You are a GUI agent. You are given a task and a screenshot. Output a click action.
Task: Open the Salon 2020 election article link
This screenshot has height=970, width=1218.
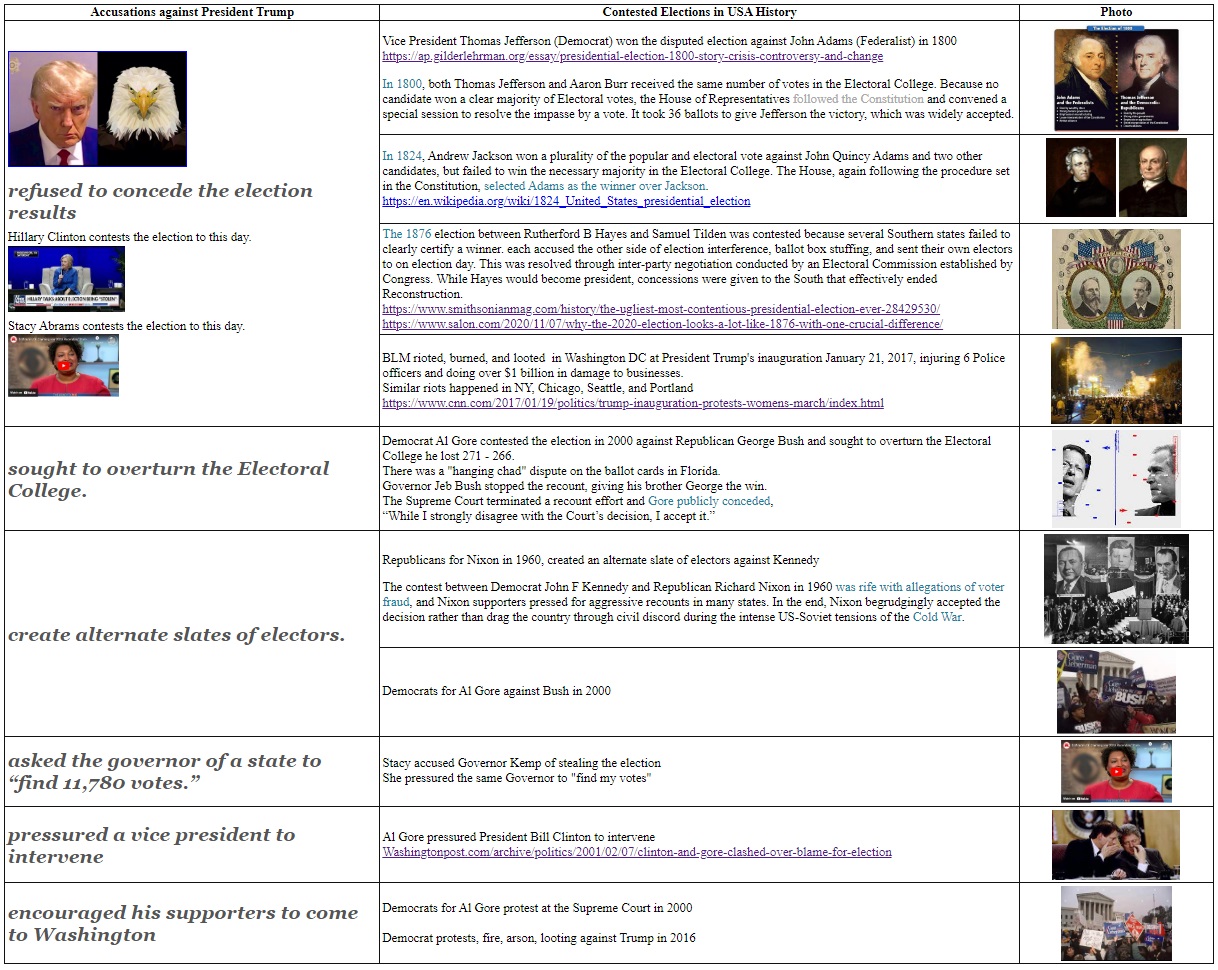tap(662, 324)
